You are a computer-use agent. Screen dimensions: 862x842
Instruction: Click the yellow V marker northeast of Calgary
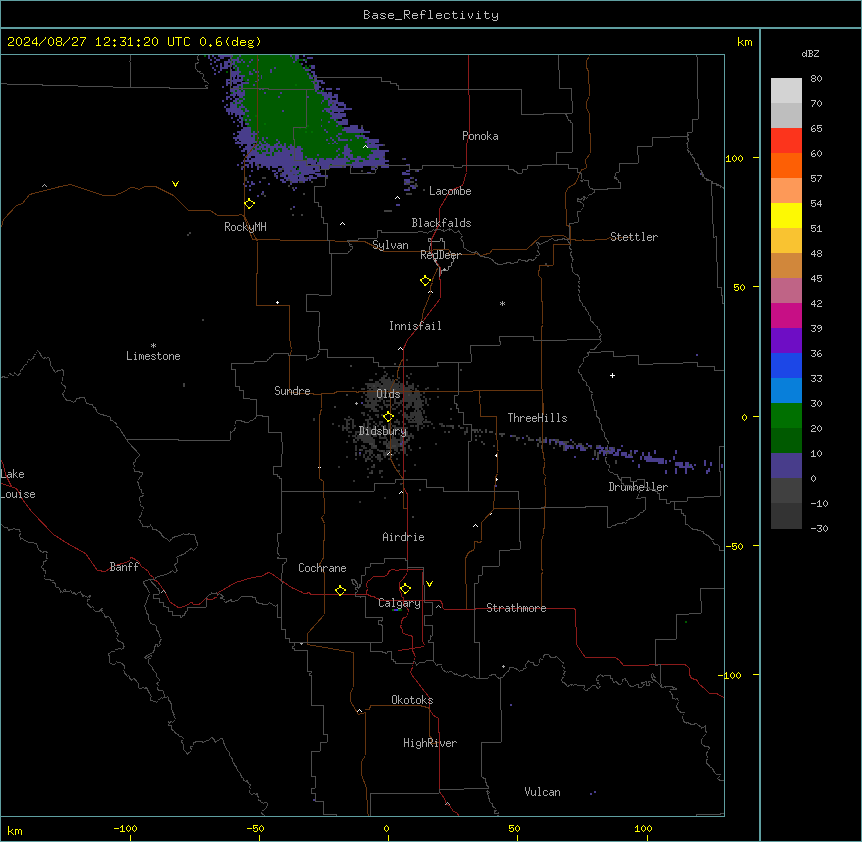[x=429, y=584]
